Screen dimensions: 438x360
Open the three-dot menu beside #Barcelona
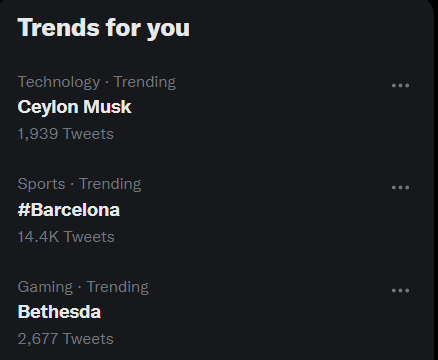(400, 188)
